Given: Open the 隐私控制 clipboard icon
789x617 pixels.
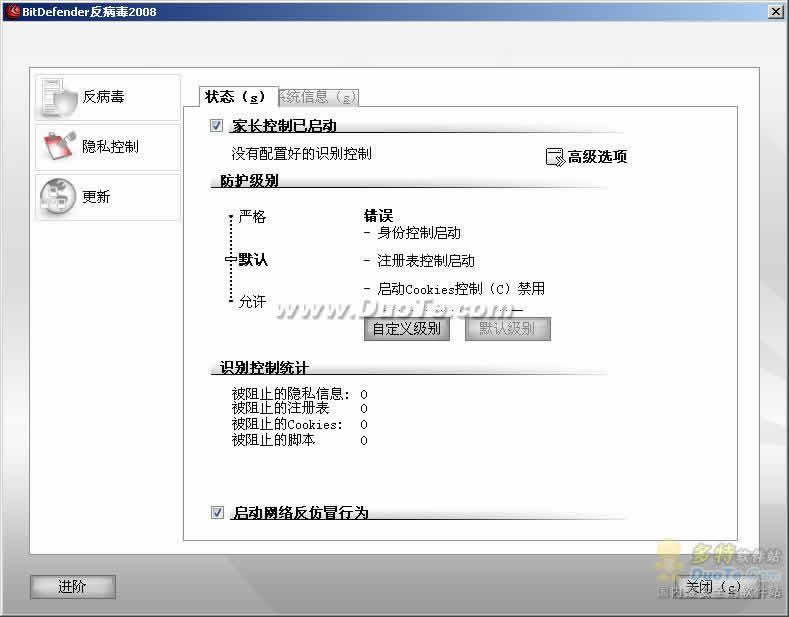Looking at the screenshot, I should tap(59, 146).
